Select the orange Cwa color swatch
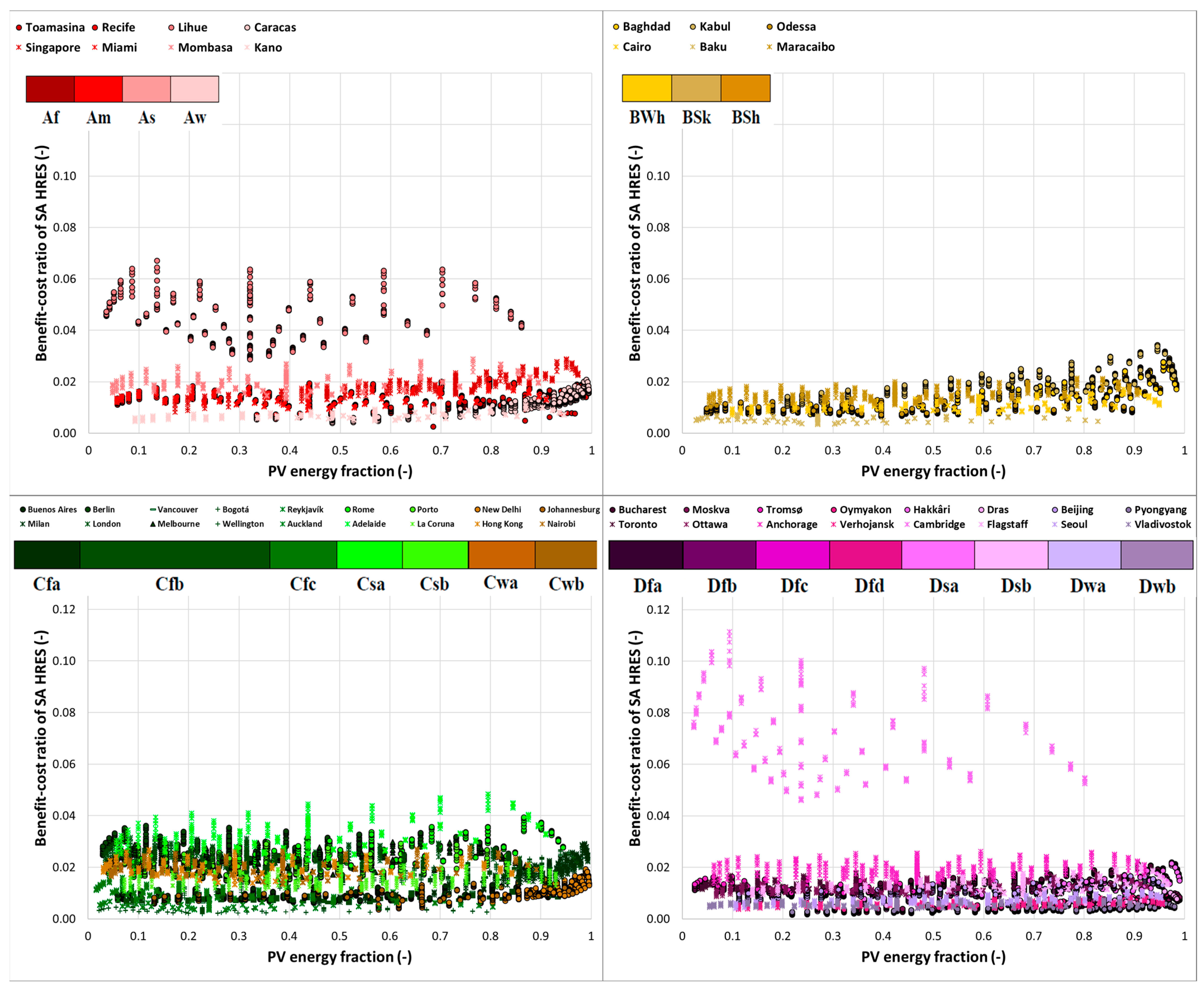This screenshot has width=1204, height=988. click(x=501, y=555)
